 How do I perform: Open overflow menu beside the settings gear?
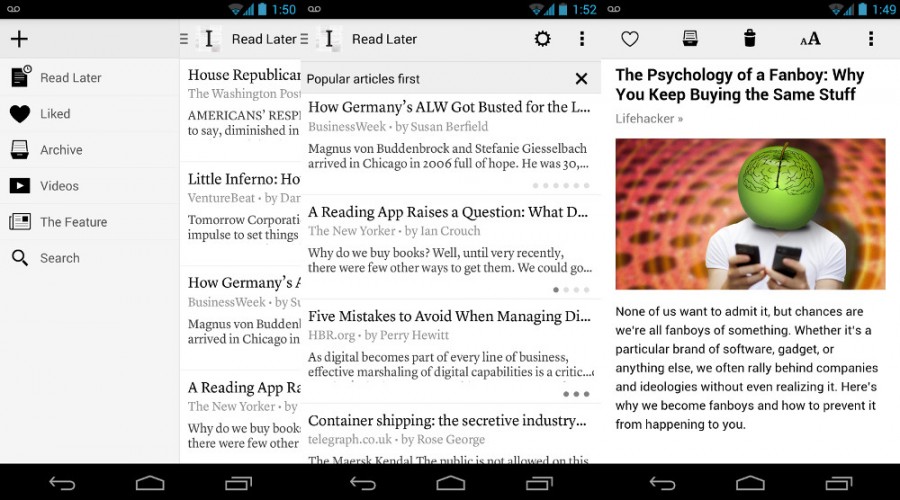[582, 40]
